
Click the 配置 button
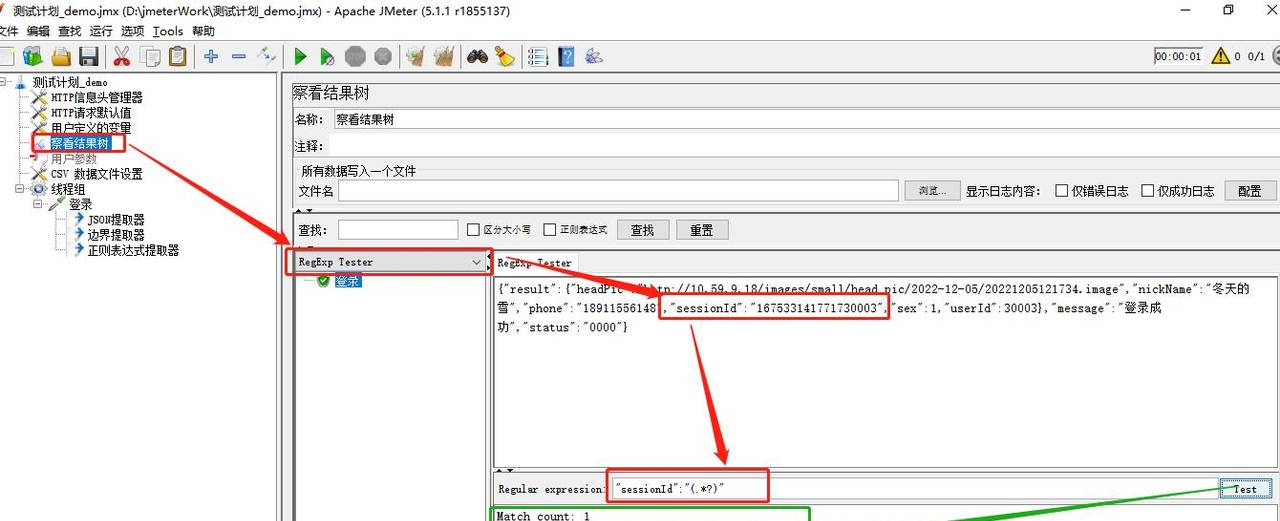(x=1250, y=191)
